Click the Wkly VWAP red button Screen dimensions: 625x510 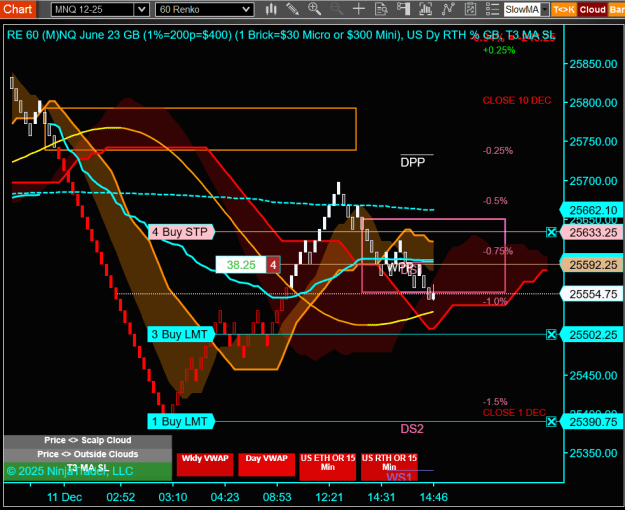[x=205, y=465]
